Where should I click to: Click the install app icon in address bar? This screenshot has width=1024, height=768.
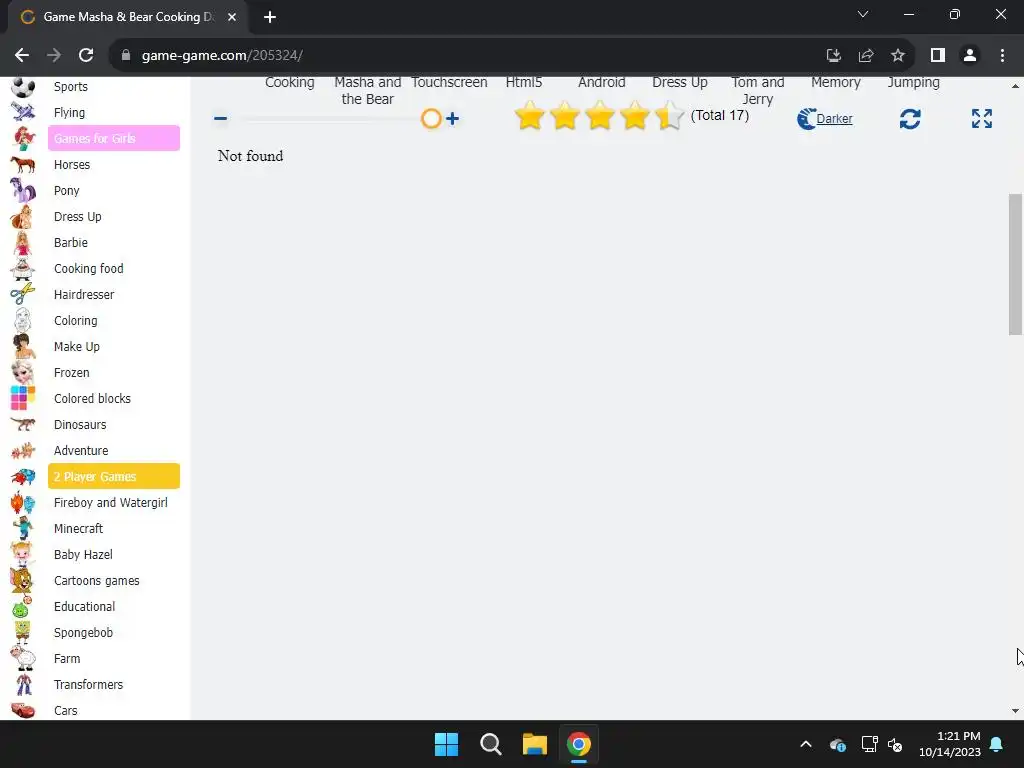833,56
